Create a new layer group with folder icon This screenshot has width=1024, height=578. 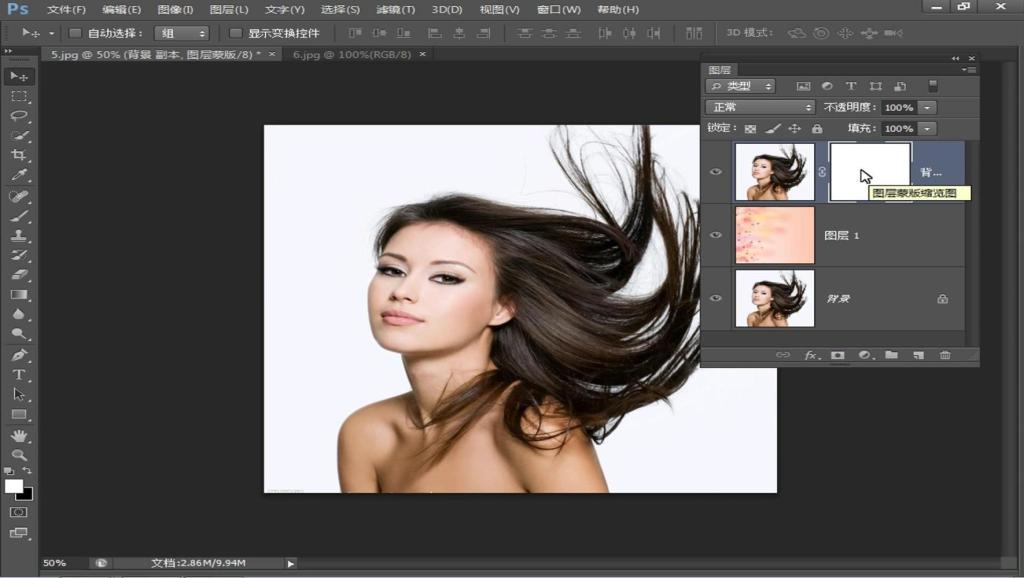pos(891,355)
